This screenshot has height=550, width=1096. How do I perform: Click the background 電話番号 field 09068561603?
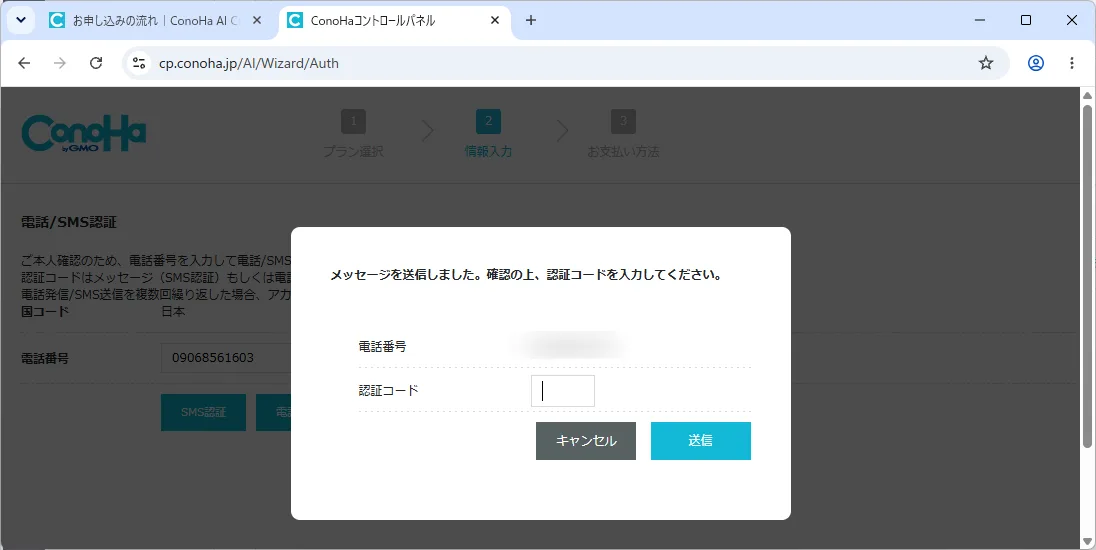(x=226, y=358)
